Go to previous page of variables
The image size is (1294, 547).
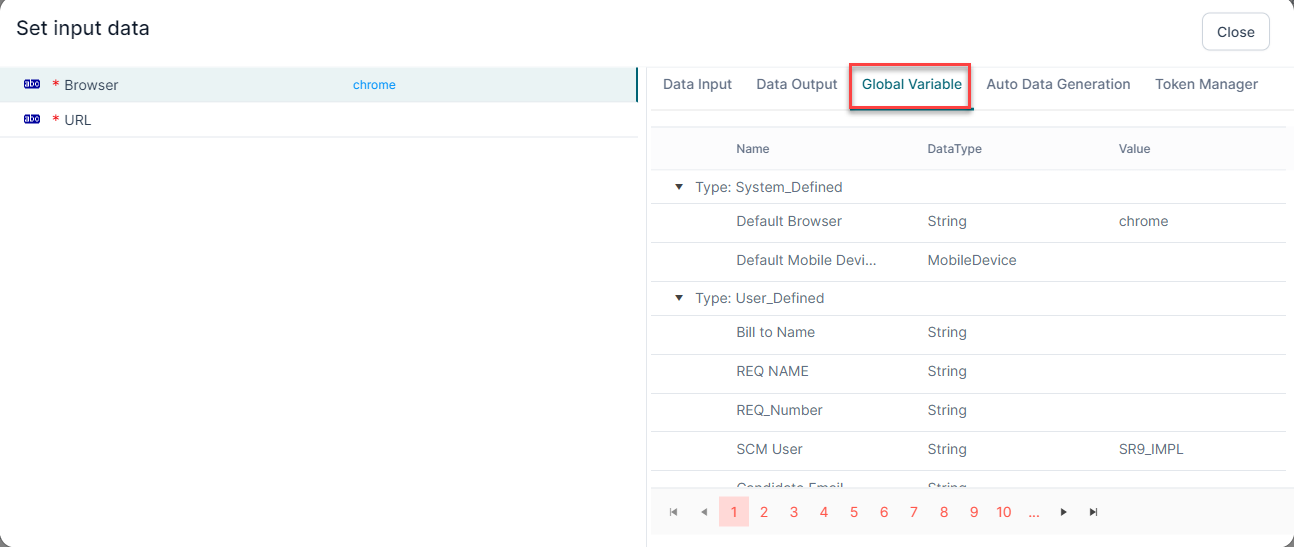click(x=704, y=512)
